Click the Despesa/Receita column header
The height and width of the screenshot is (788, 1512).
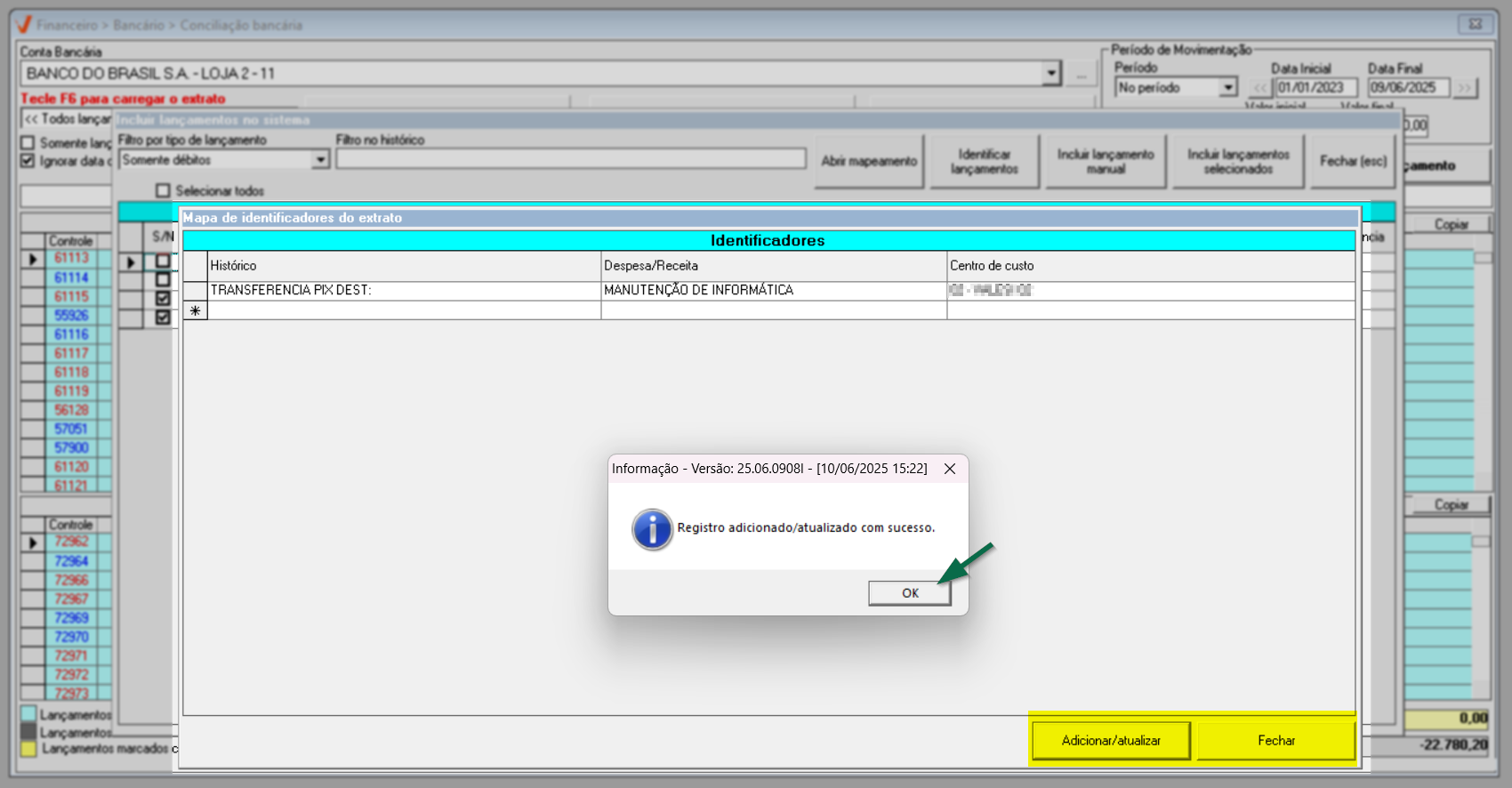pyautogui.click(x=774, y=266)
